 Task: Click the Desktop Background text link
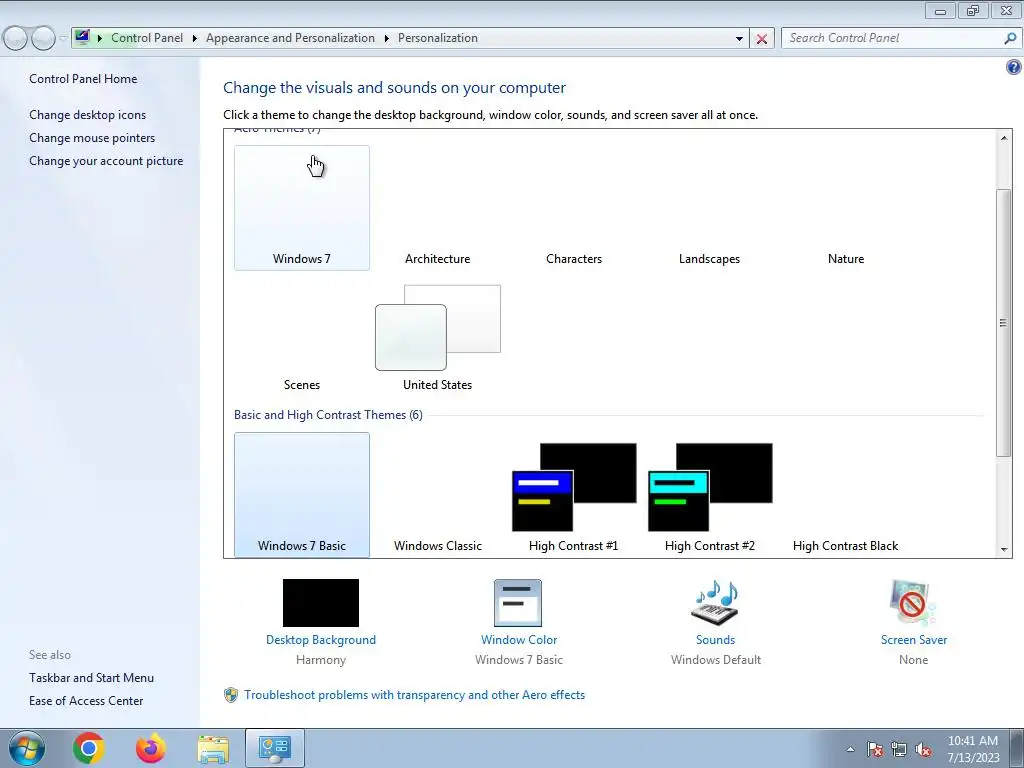click(321, 640)
